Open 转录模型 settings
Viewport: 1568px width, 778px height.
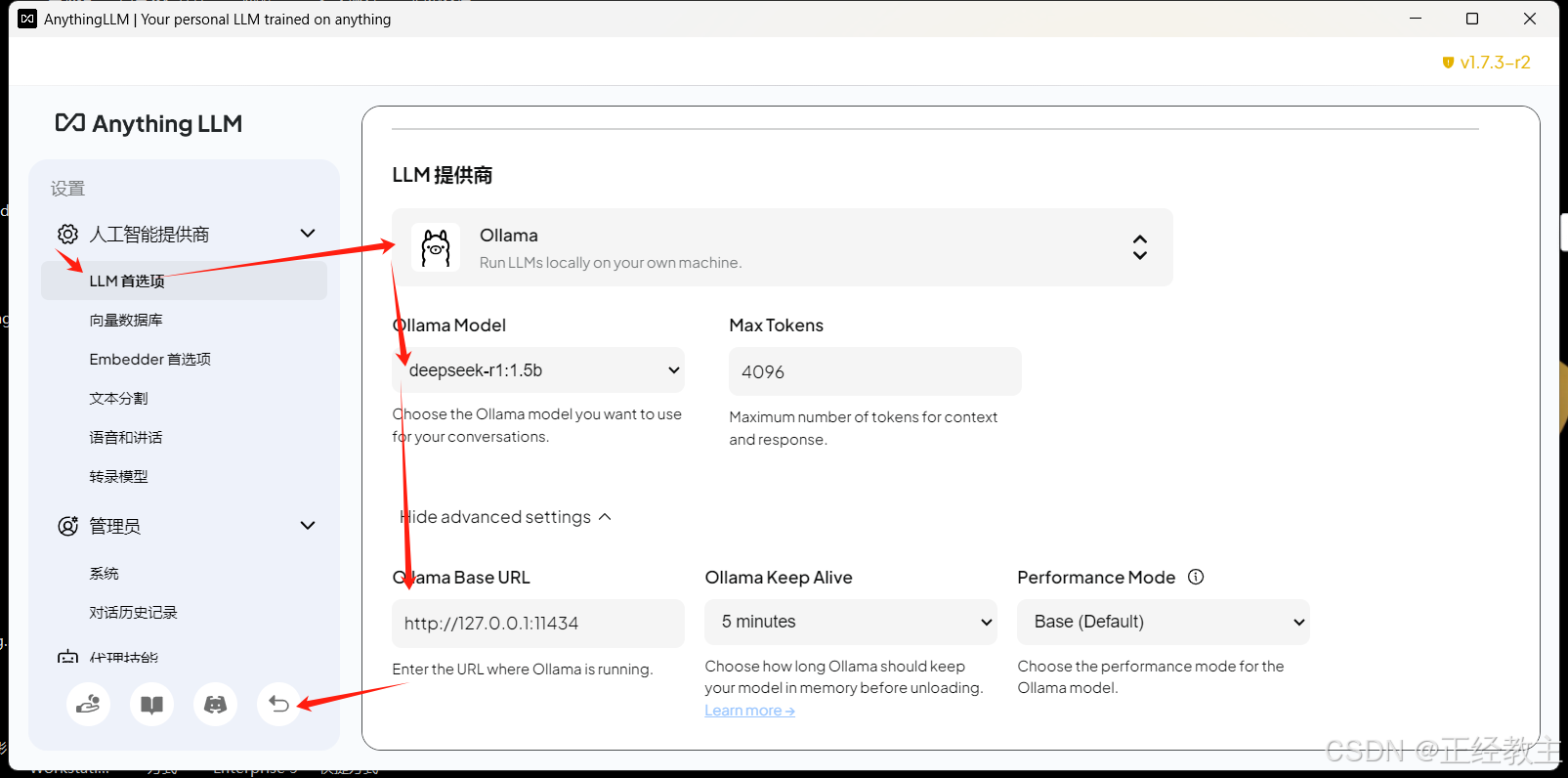point(118,476)
